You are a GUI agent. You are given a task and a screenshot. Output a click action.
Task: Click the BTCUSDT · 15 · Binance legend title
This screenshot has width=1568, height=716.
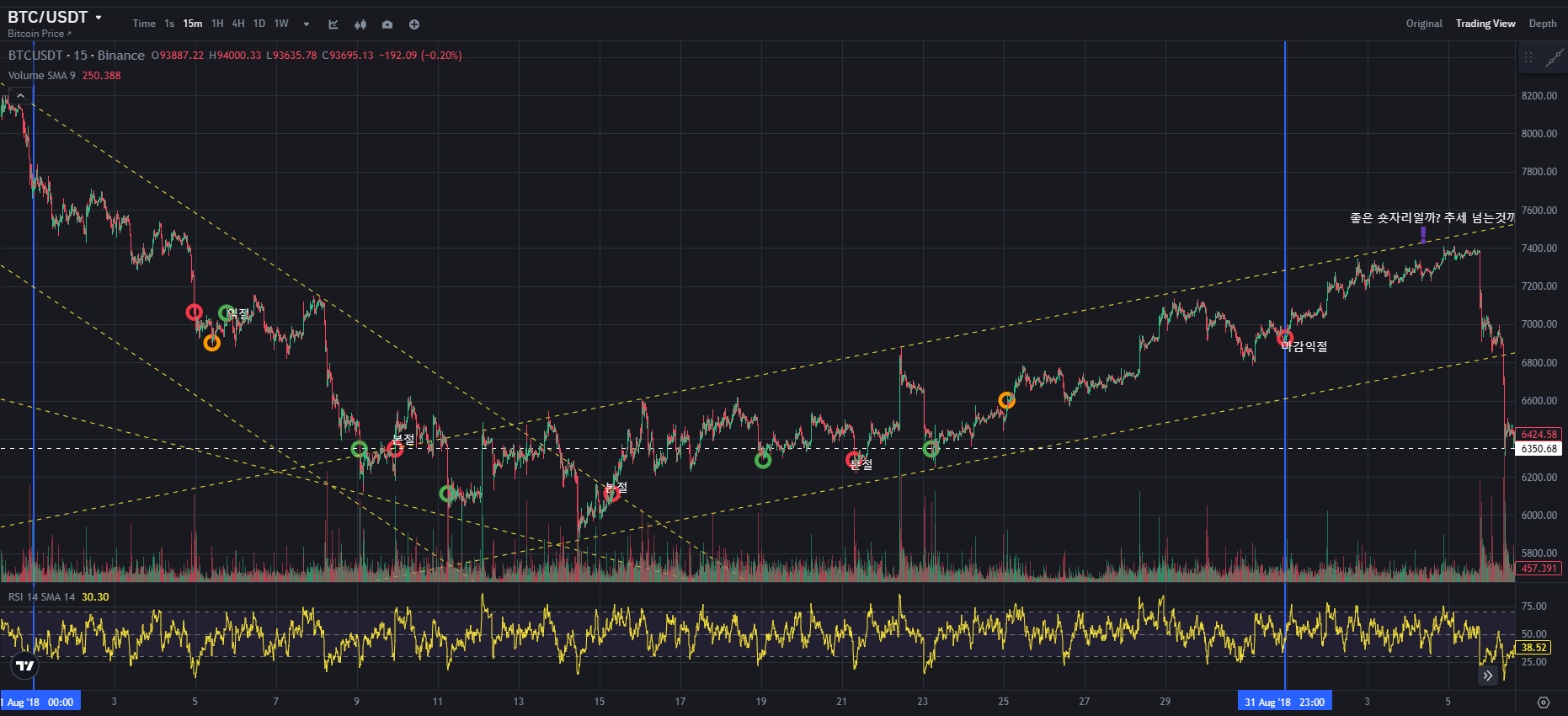(x=76, y=56)
